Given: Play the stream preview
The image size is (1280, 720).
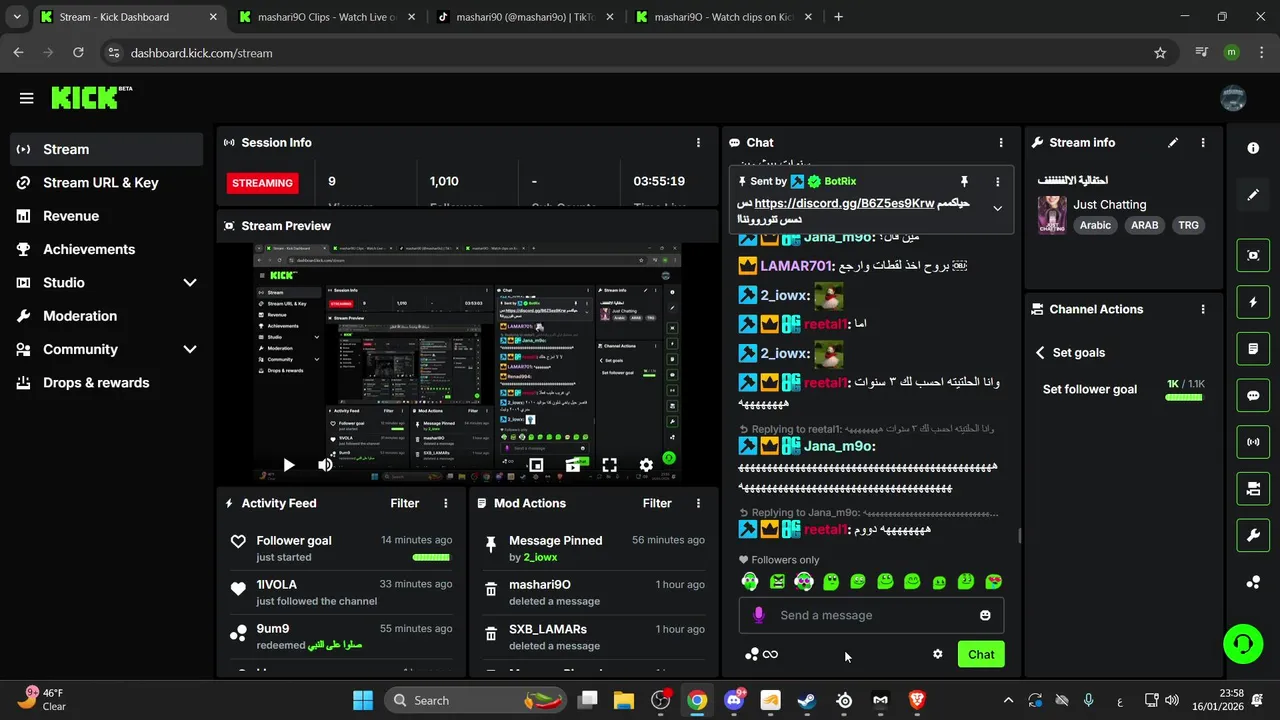Looking at the screenshot, I should tap(288, 465).
